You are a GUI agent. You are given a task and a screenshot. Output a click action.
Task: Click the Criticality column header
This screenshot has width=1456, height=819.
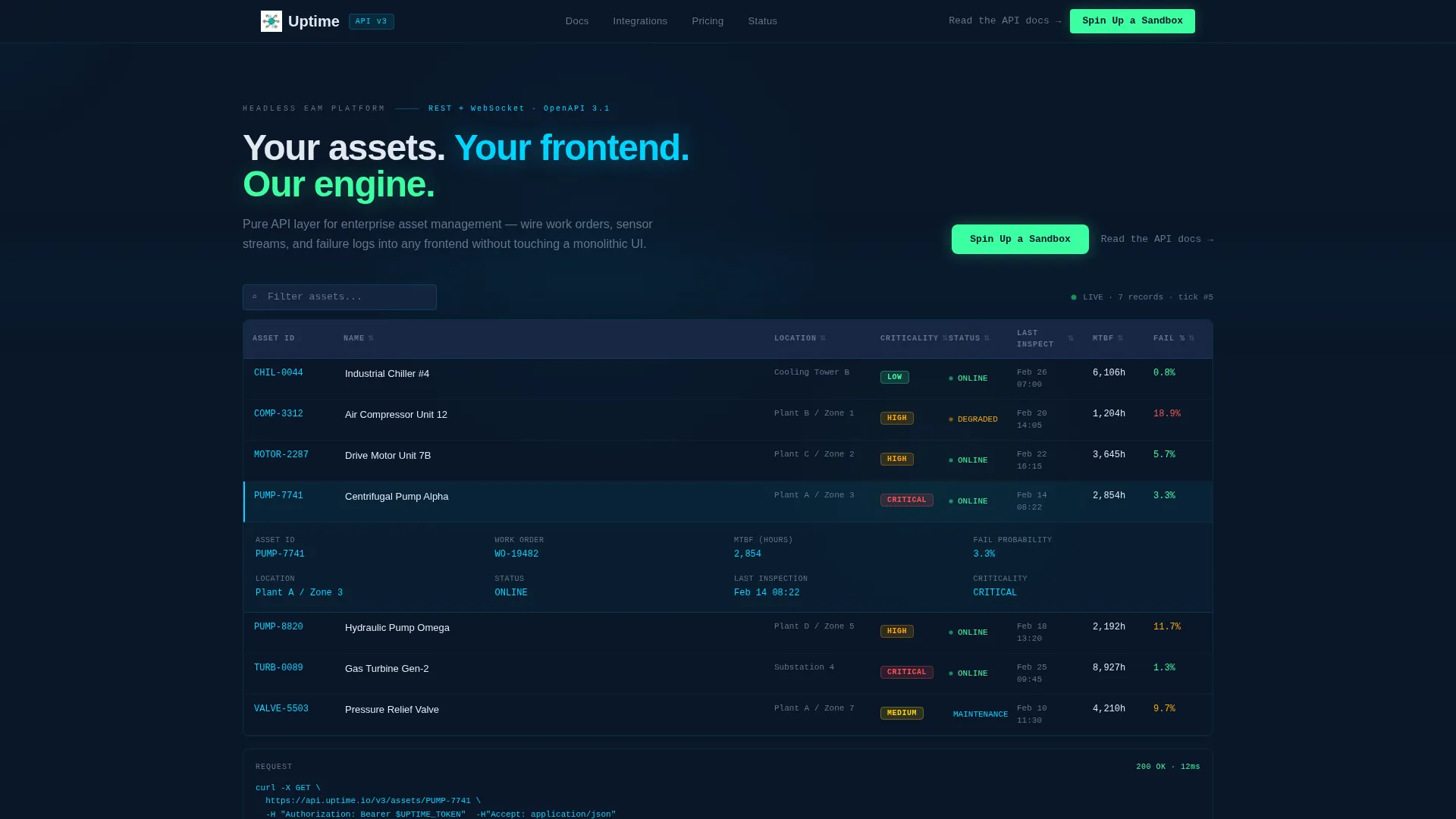point(909,338)
